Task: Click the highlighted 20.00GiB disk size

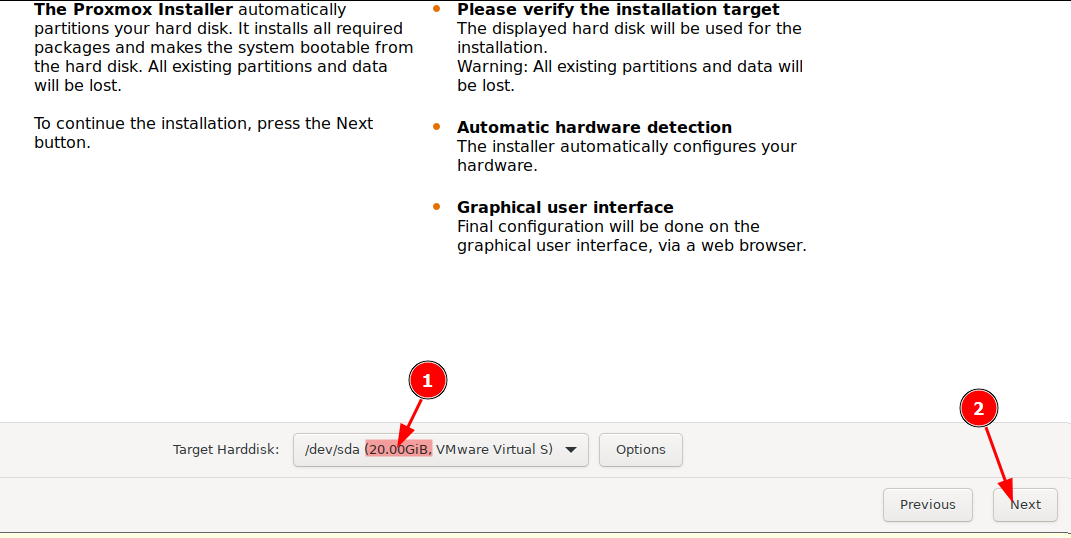Action: [398, 450]
